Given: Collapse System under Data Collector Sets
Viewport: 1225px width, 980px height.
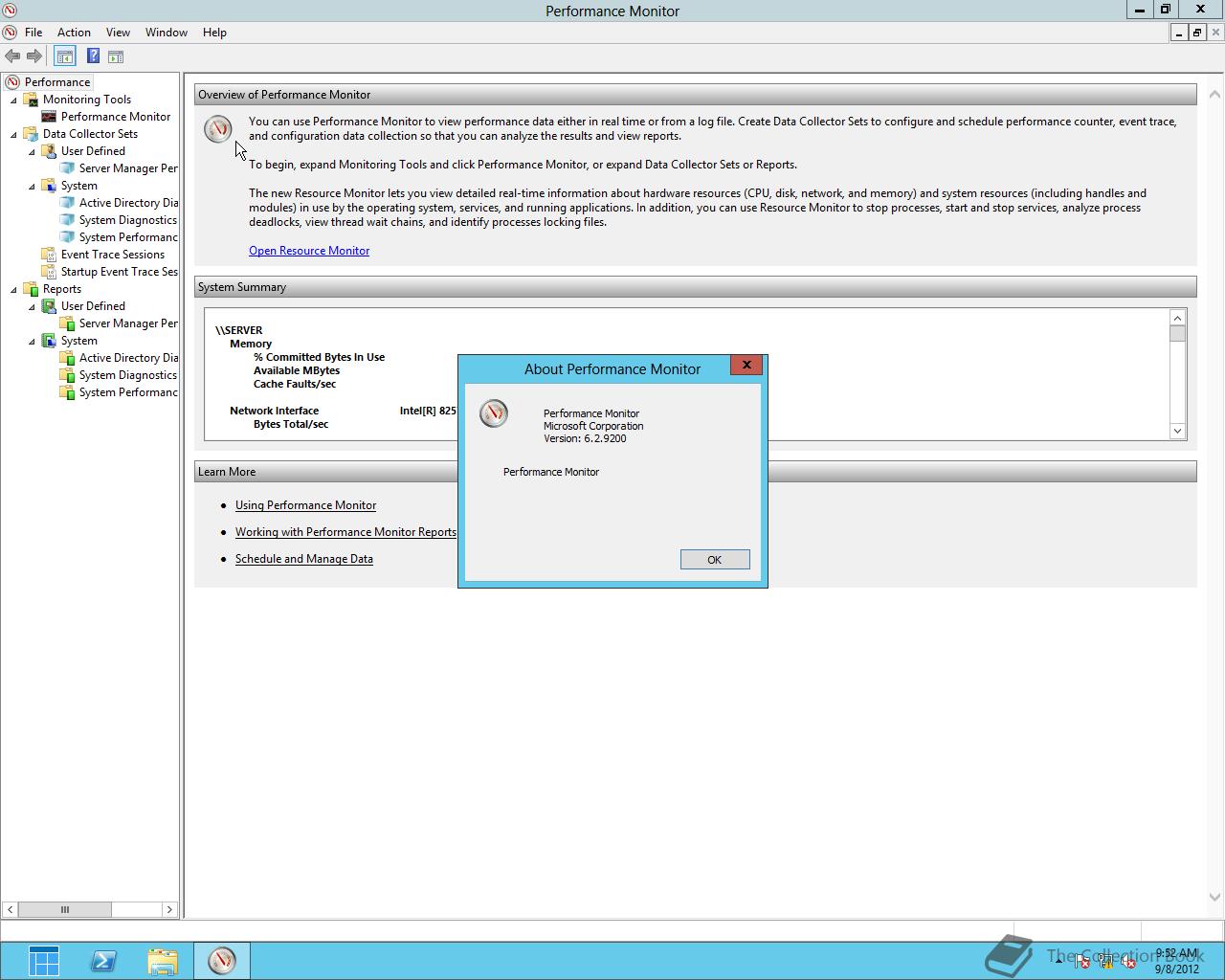Looking at the screenshot, I should coord(32,187).
